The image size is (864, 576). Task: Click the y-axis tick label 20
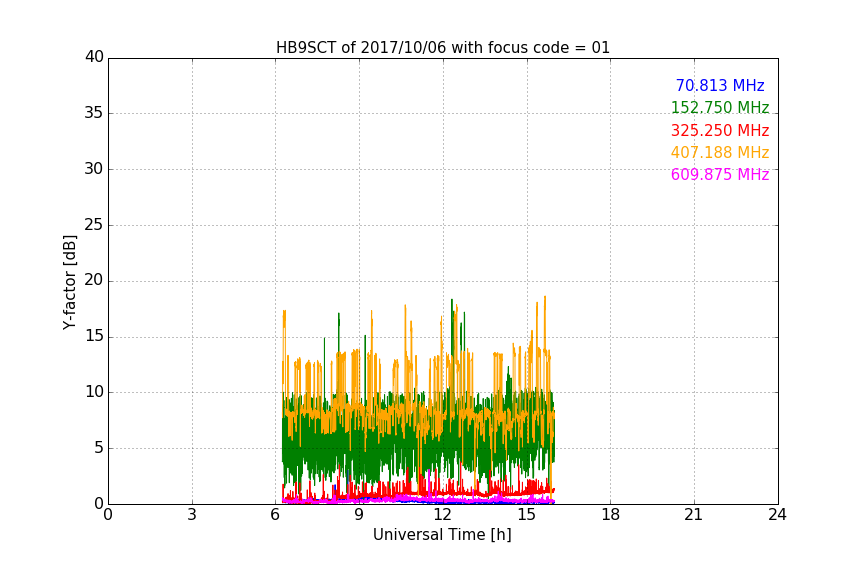94,281
